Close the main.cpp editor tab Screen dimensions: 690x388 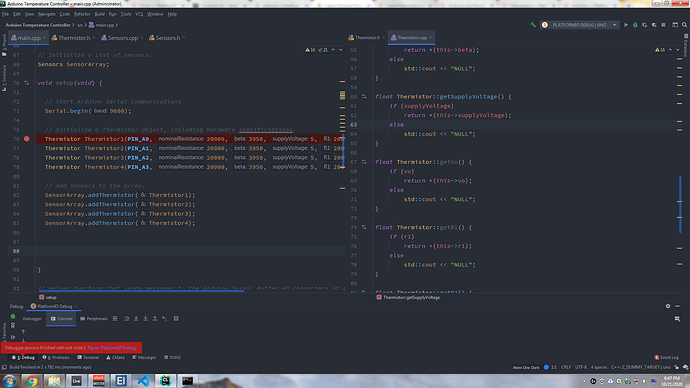click(x=44, y=38)
